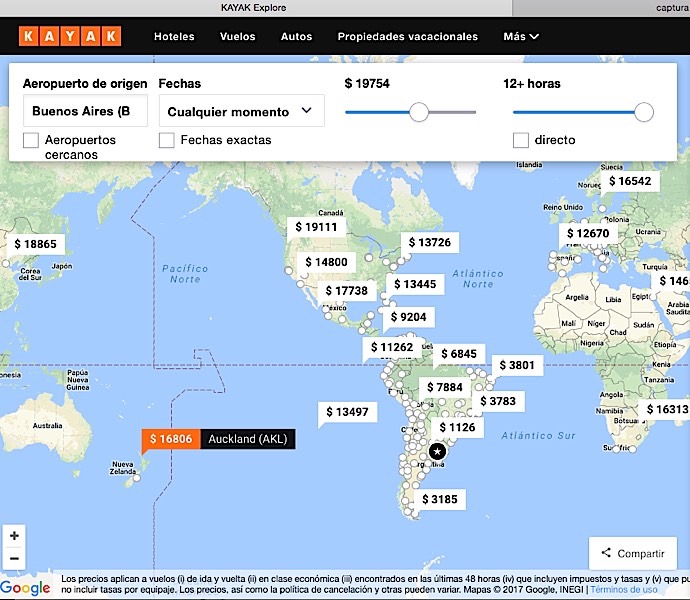
Task: Enable the Aeropuertos cercanos checkbox
Action: pyautogui.click(x=31, y=140)
